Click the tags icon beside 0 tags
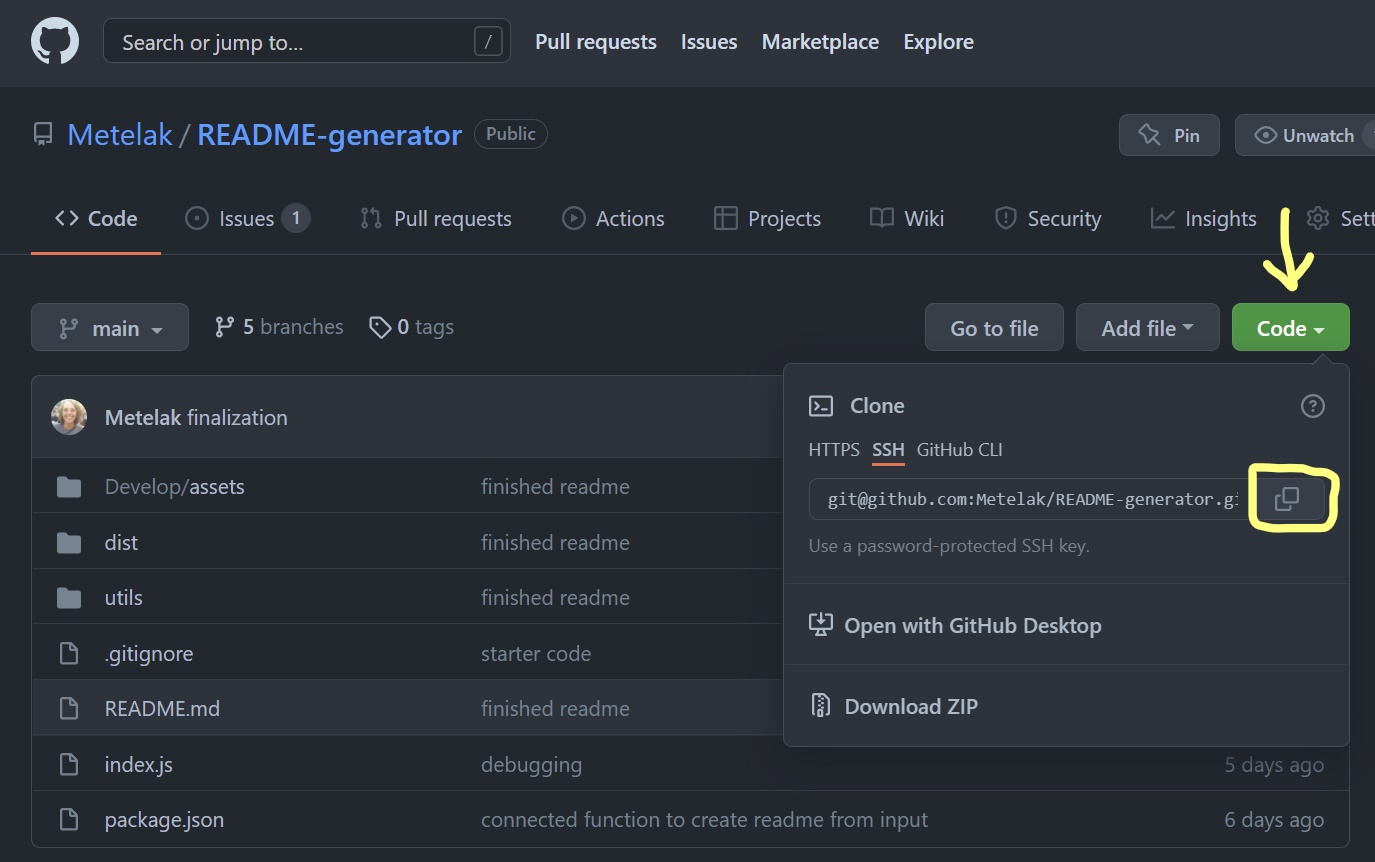1375x862 pixels. pos(381,327)
